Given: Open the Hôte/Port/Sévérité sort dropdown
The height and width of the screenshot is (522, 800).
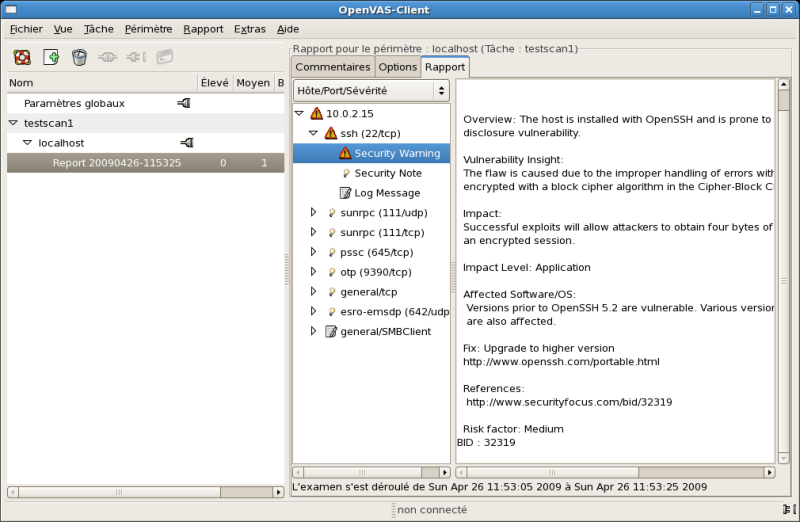Looking at the screenshot, I should click(371, 90).
